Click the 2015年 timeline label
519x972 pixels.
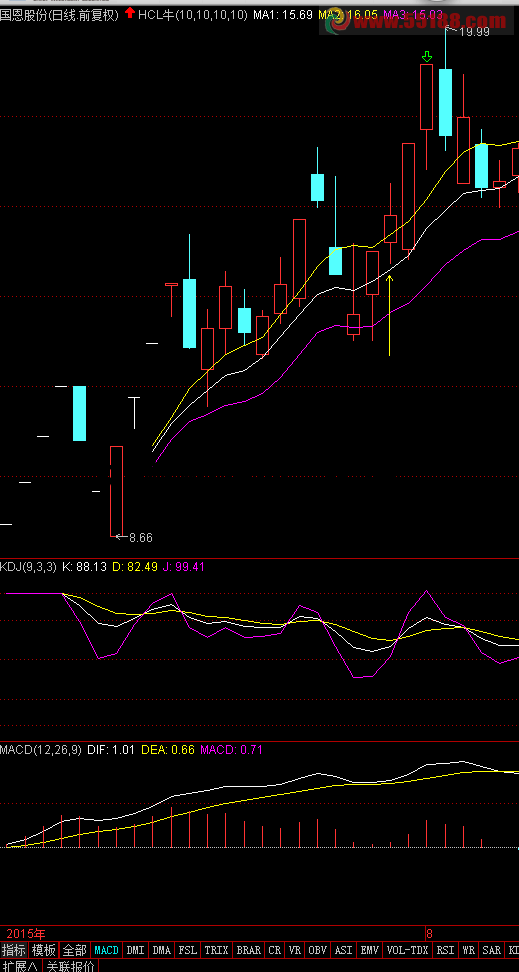pyautogui.click(x=25, y=933)
